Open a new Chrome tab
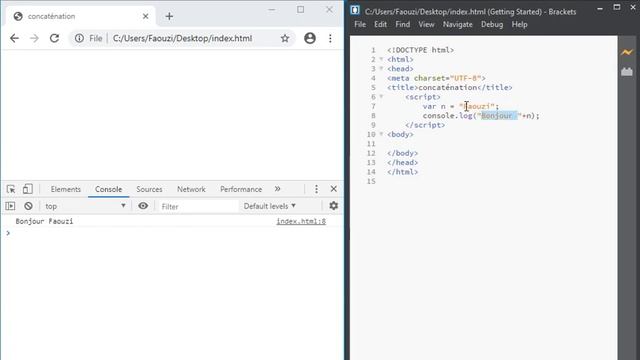640x360 pixels. pos(169,16)
